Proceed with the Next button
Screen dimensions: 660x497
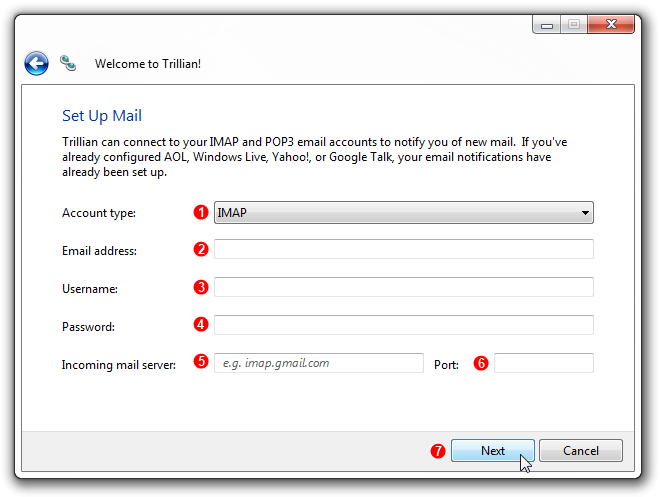[x=492, y=451]
